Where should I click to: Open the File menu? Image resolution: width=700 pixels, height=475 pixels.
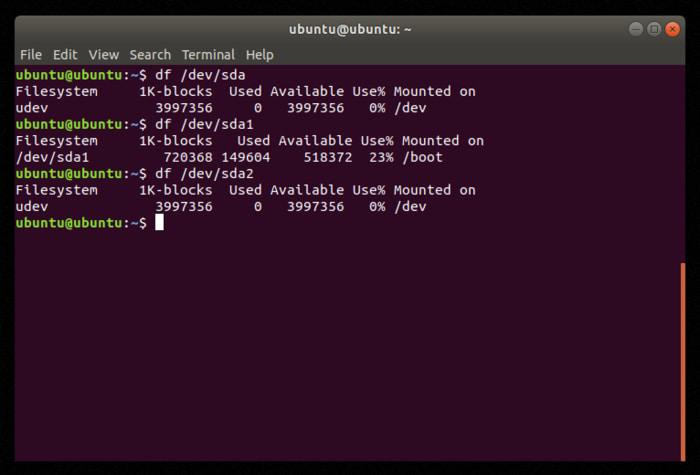tap(31, 55)
